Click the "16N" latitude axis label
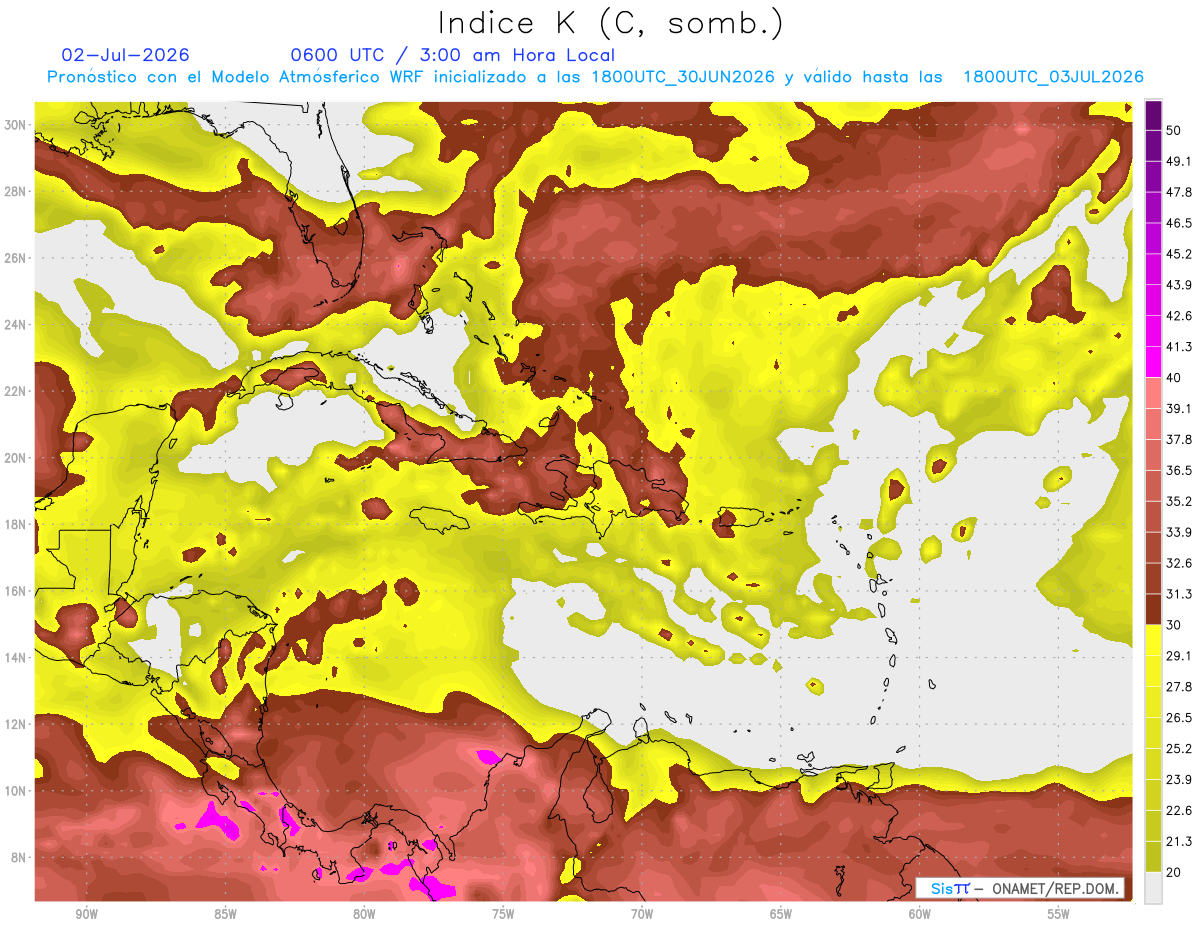The height and width of the screenshot is (927, 1200). click(15, 591)
